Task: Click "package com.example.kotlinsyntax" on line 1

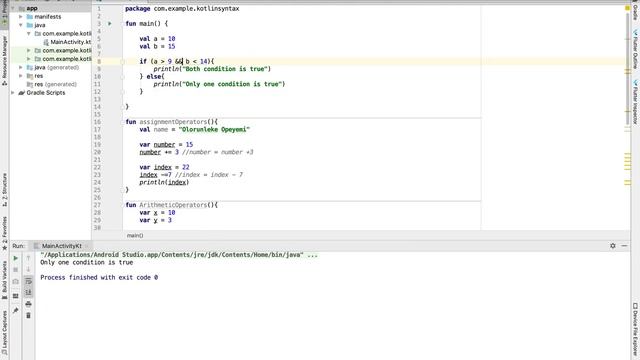Action: [182, 9]
